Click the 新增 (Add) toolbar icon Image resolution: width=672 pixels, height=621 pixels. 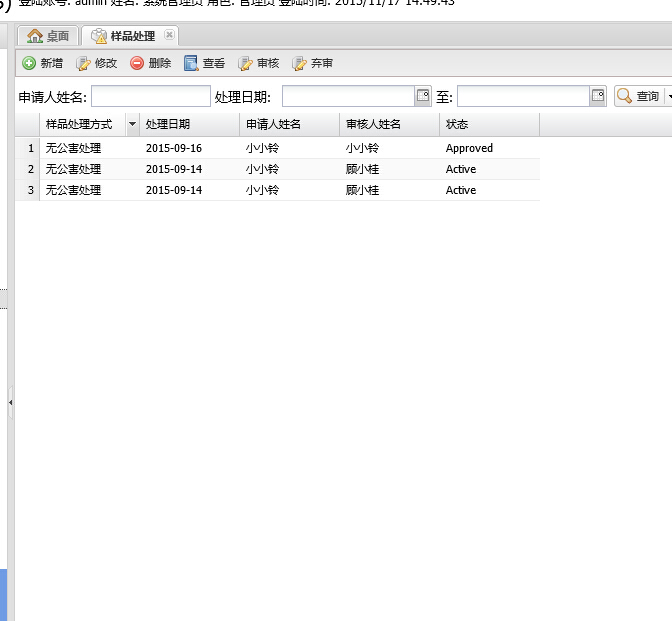pos(29,63)
